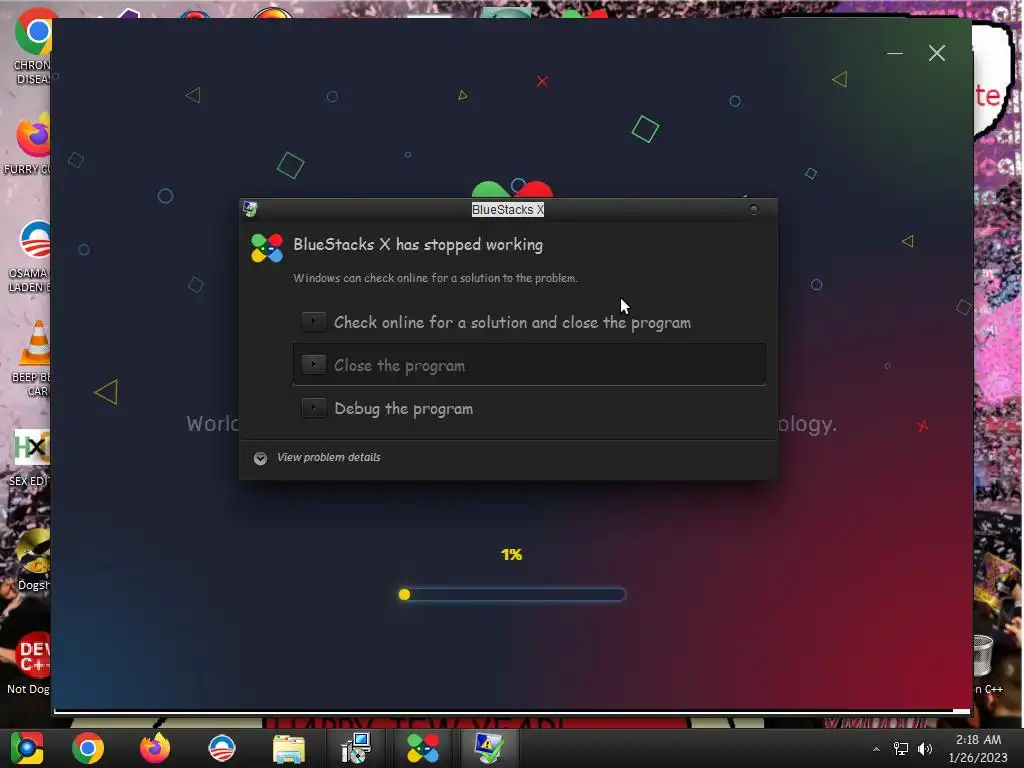
Task: Click the network tray icon
Action: click(x=901, y=749)
